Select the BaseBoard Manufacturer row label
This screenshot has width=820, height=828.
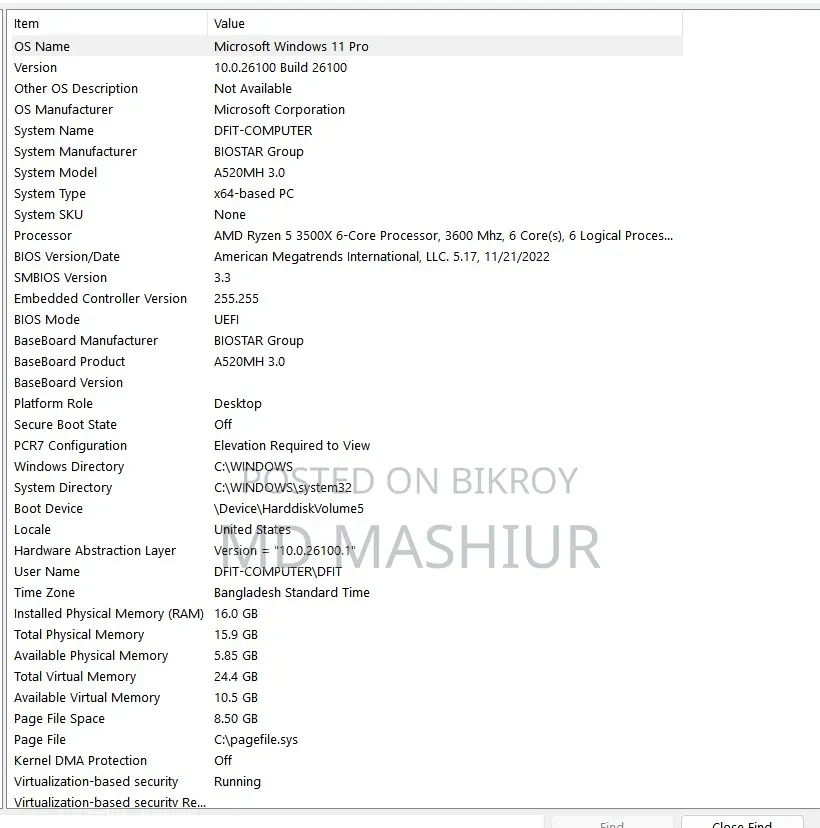[x=86, y=341]
